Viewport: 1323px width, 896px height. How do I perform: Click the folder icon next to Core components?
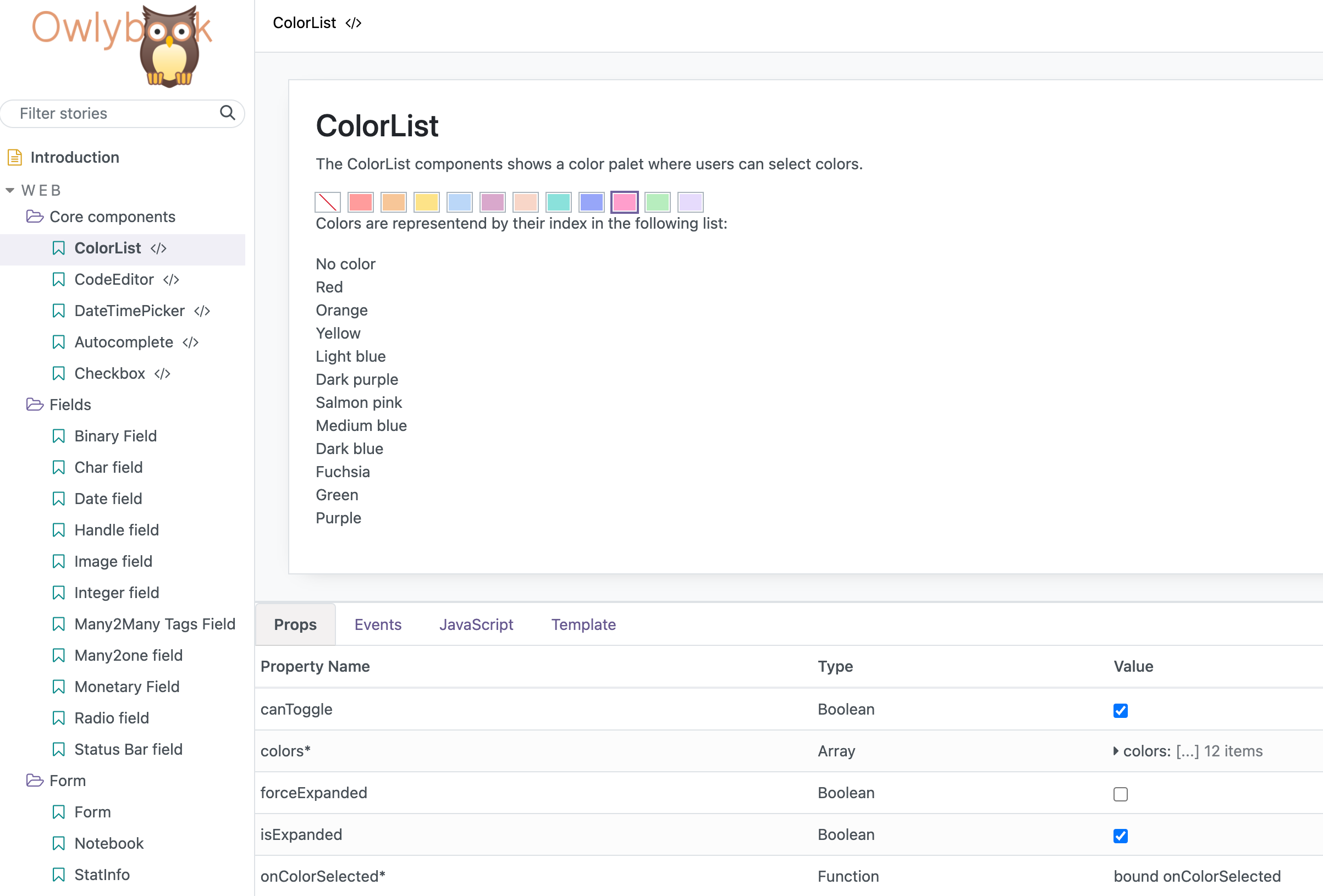(35, 217)
